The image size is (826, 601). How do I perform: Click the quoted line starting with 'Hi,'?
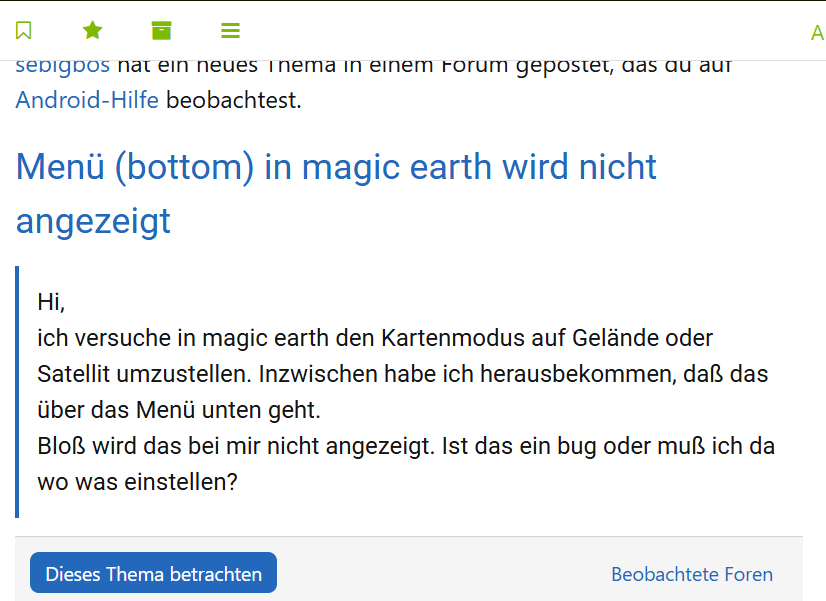tap(51, 302)
